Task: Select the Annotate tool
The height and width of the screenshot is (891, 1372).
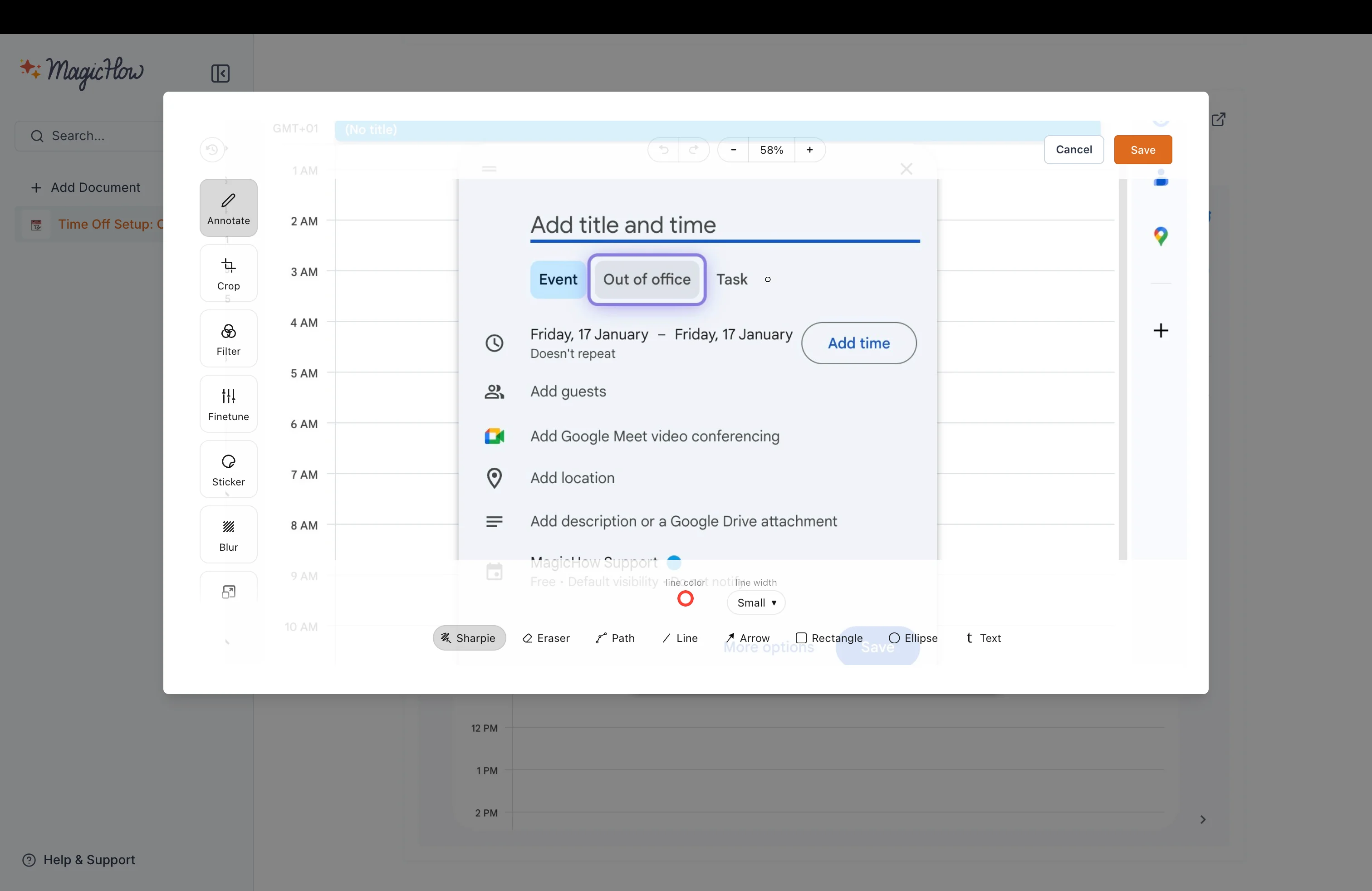Action: click(228, 207)
